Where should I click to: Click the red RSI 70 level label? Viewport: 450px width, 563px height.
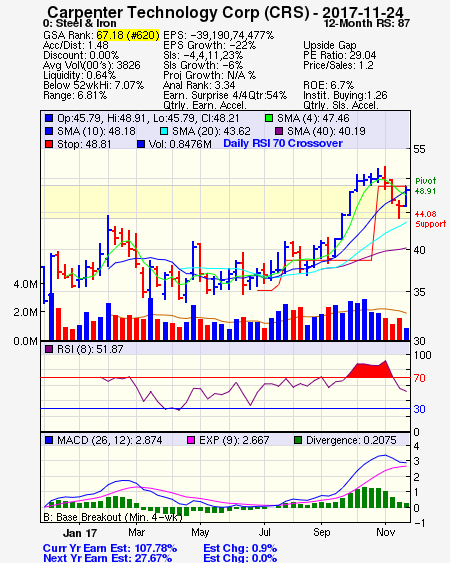419,378
